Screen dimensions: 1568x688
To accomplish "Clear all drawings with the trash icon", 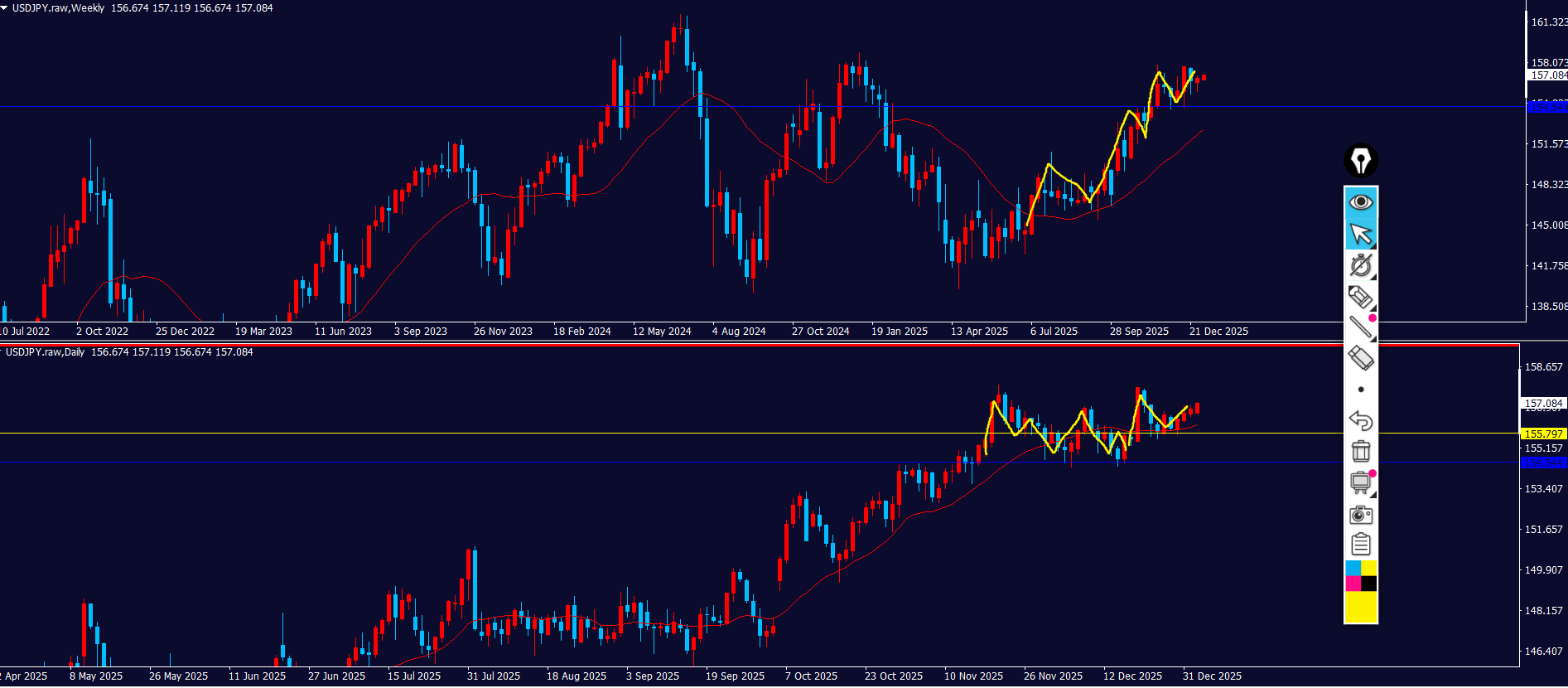I will point(1360,451).
